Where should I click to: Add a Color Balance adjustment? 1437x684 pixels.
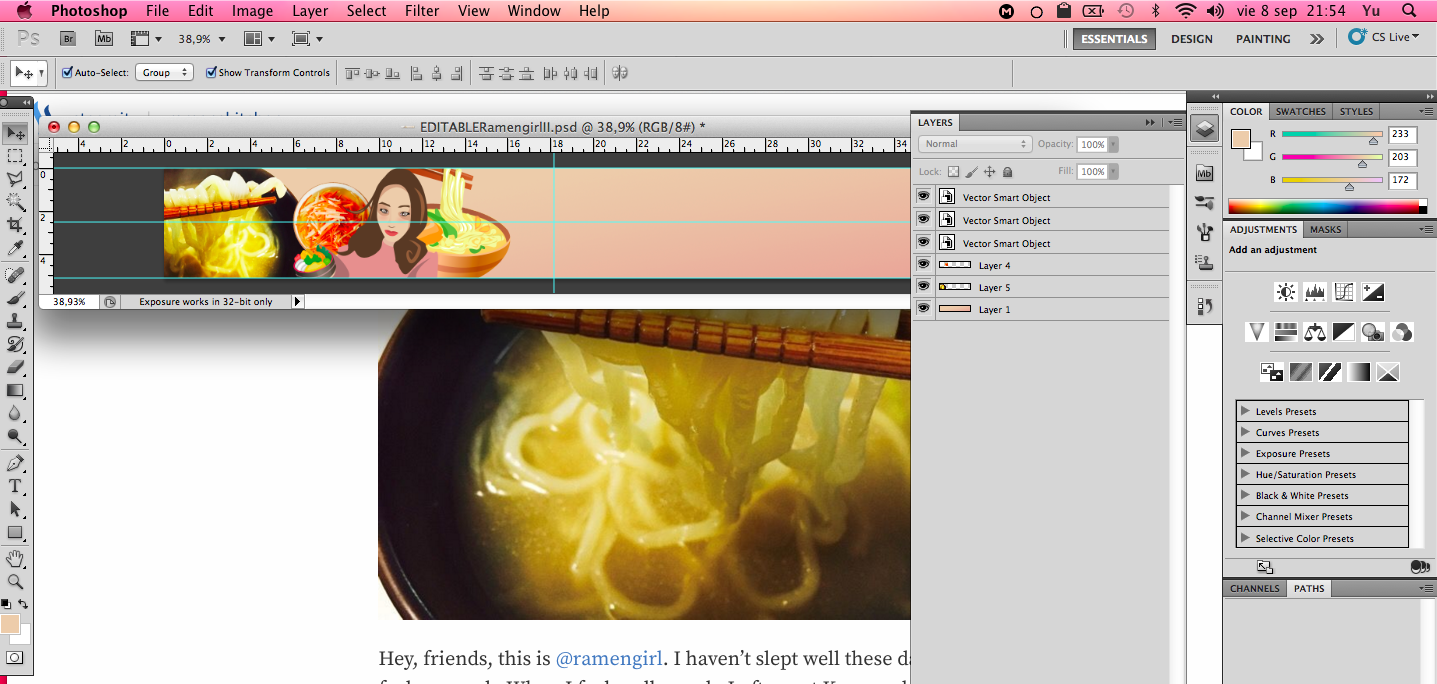tap(1315, 331)
